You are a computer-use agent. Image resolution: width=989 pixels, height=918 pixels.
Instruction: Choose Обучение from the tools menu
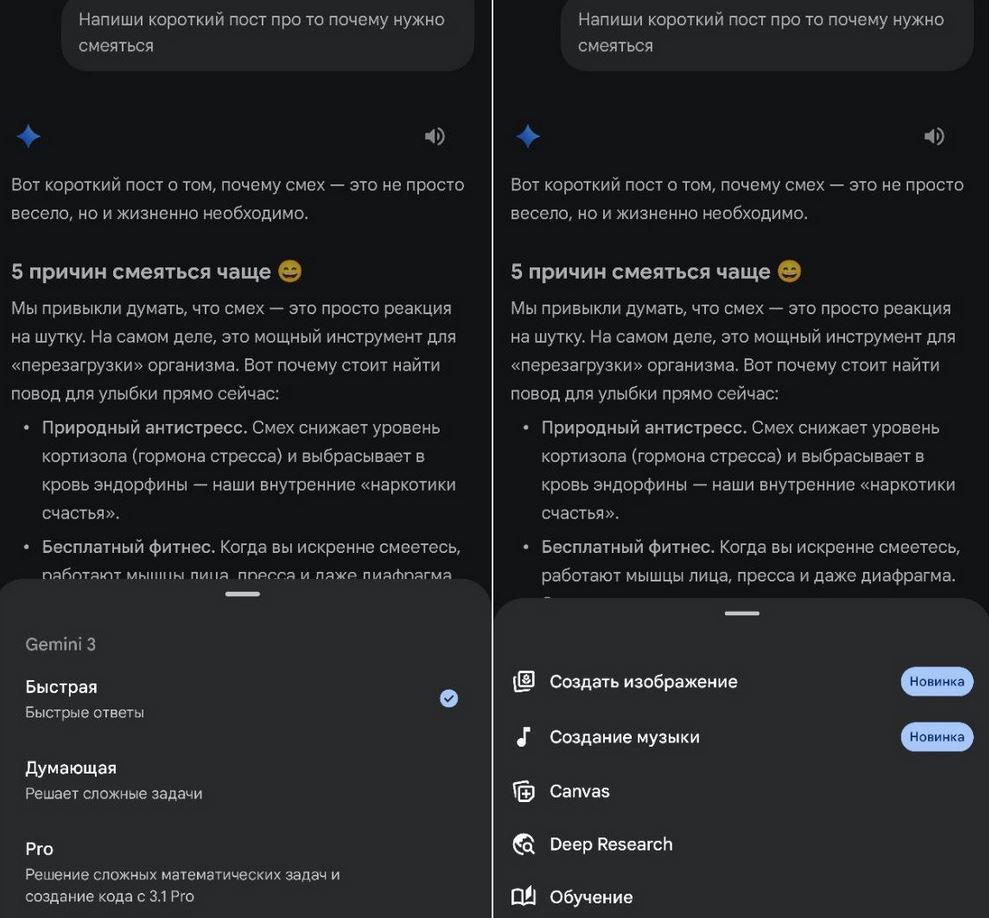(x=591, y=896)
